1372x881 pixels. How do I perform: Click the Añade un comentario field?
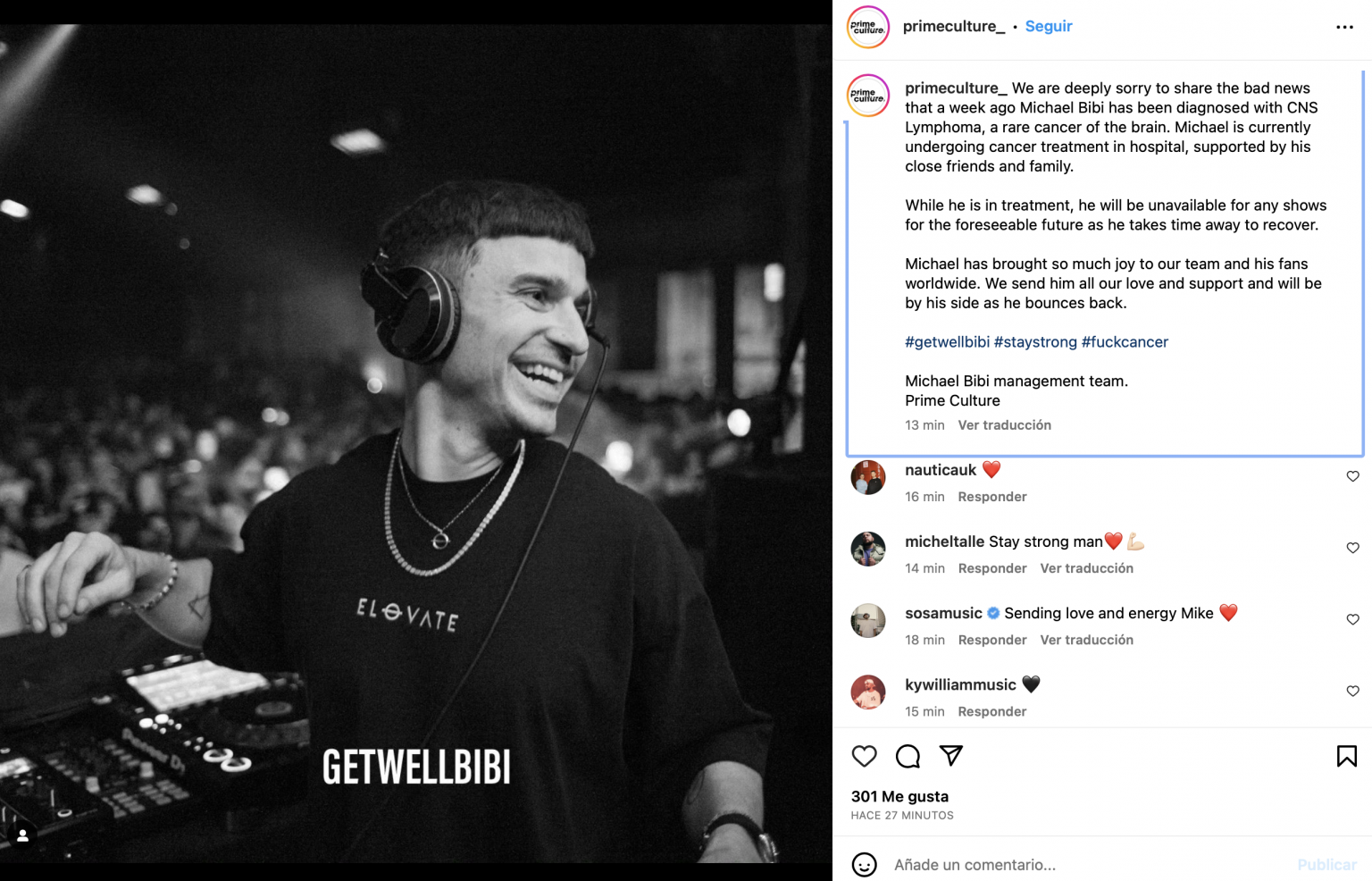(x=1072, y=865)
